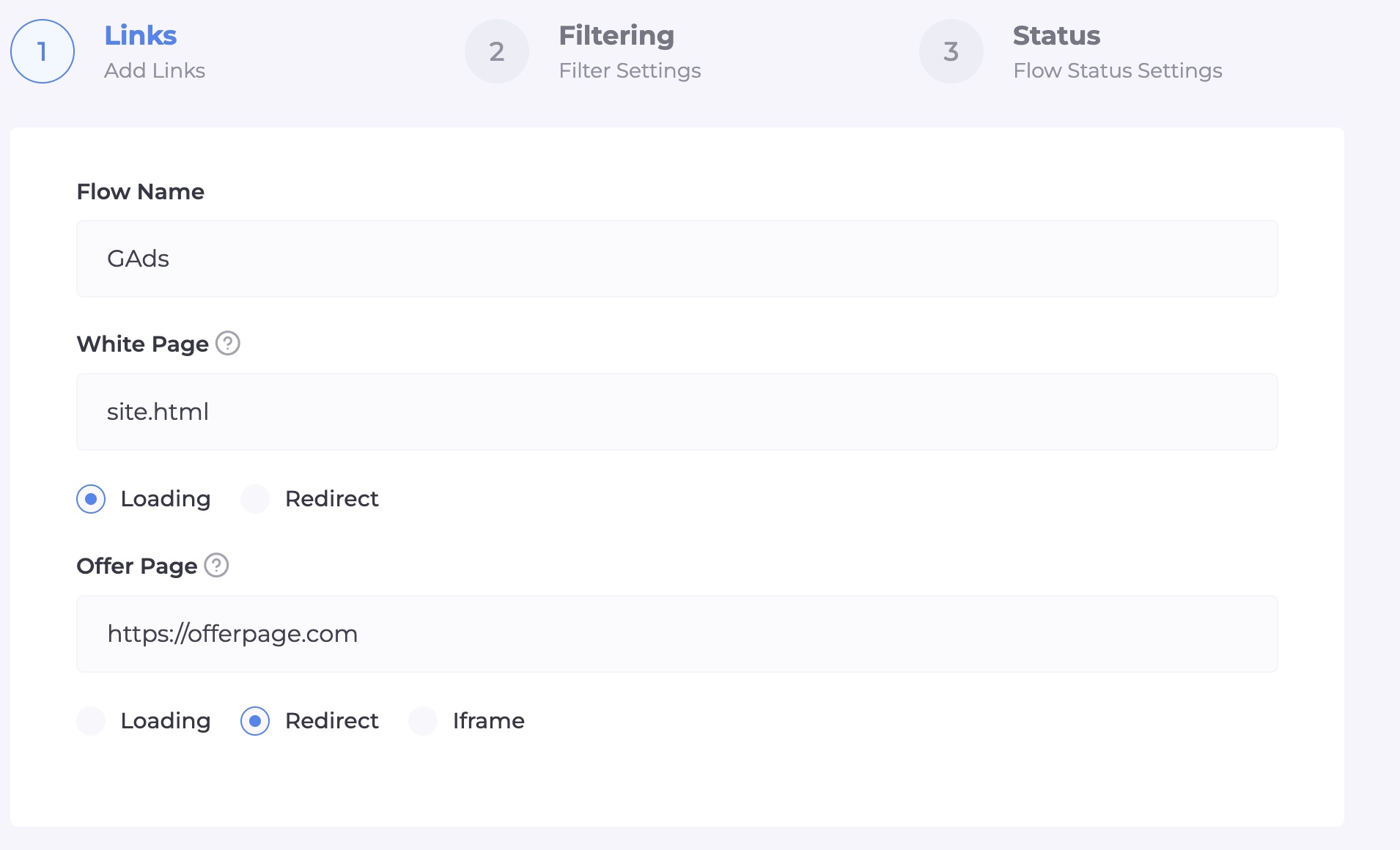
Task: Click the Offer Page help question icon
Action: tap(216, 565)
